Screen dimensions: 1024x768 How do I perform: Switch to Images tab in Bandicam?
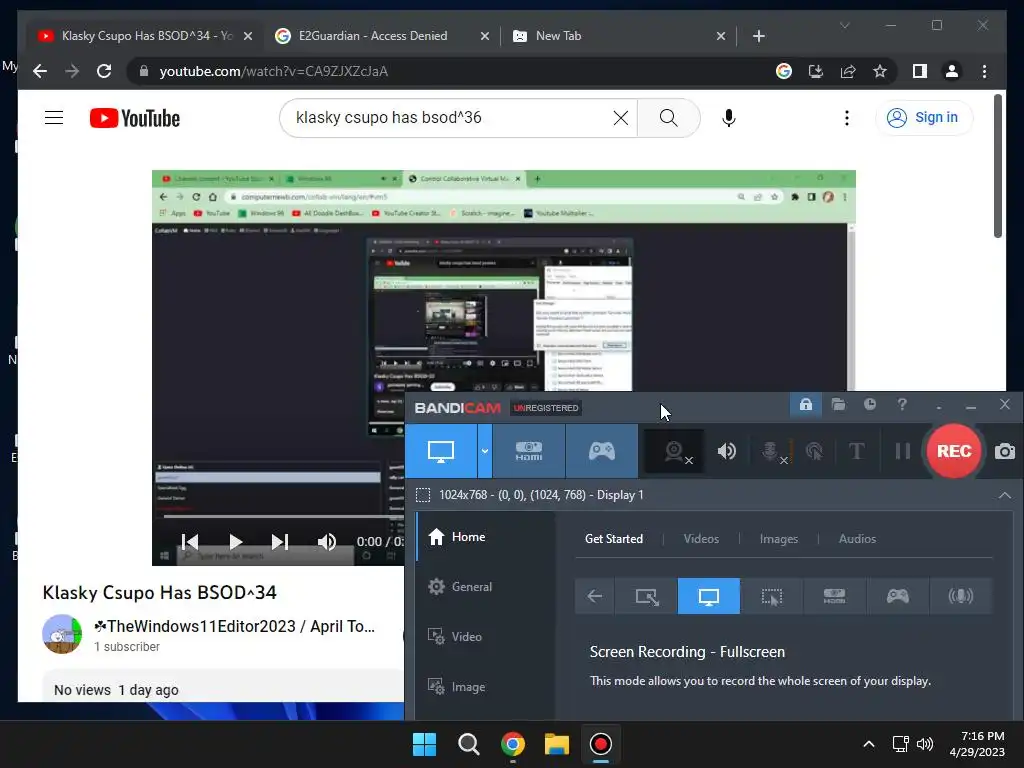(778, 539)
